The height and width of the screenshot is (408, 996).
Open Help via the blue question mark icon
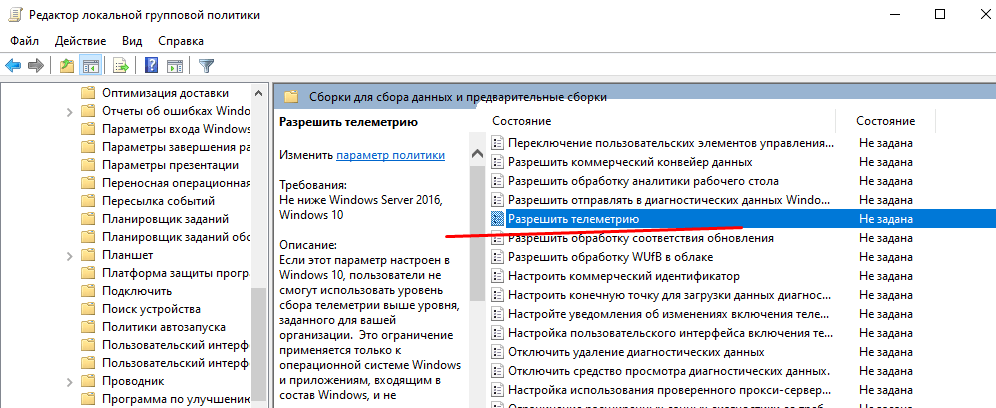point(151,66)
